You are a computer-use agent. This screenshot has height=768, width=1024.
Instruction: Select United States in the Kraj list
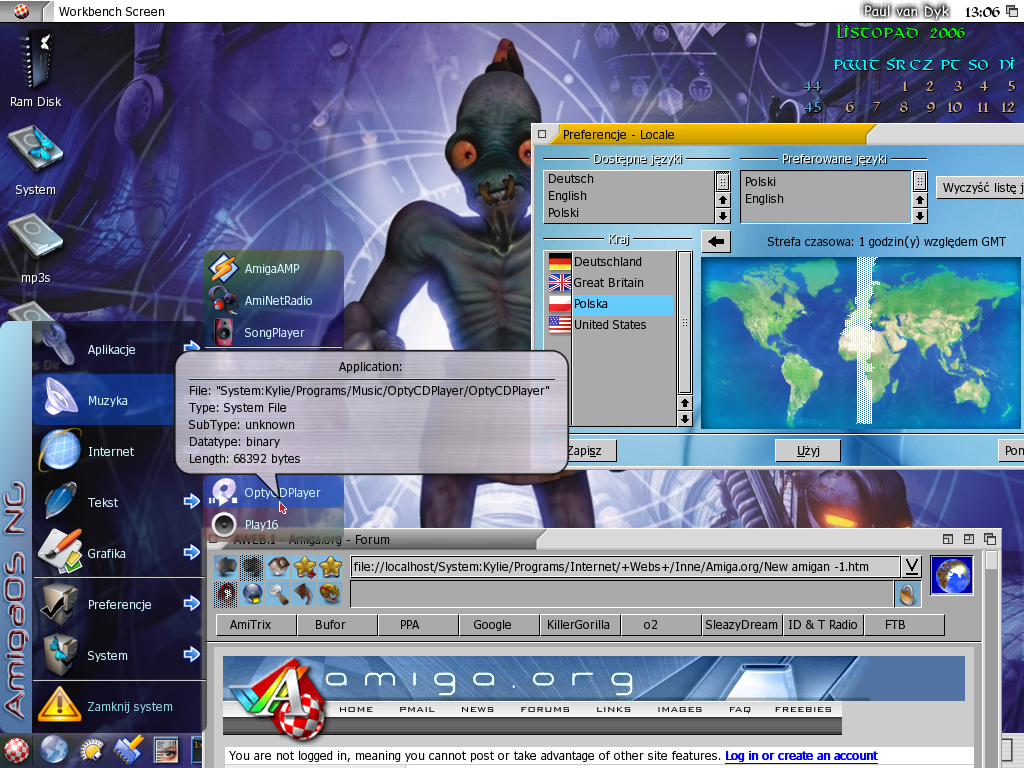(611, 325)
